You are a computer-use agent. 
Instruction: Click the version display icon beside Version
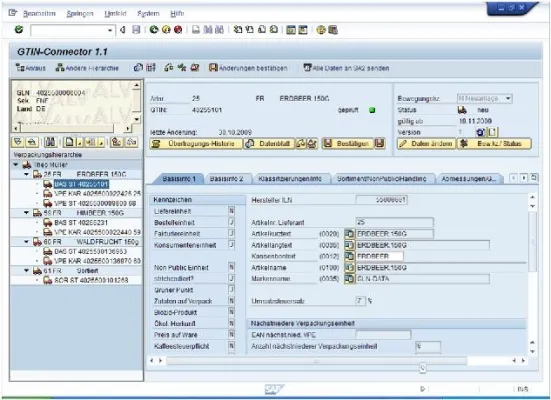480,132
